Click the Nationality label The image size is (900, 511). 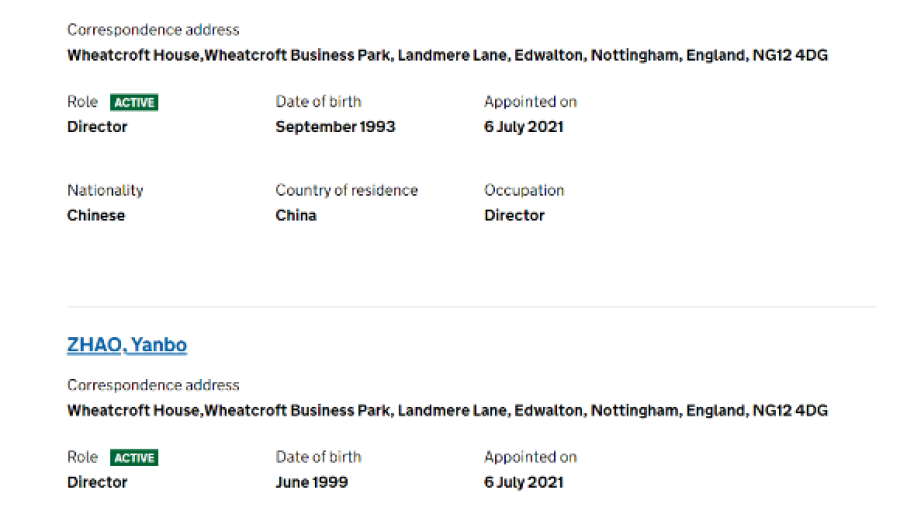(105, 190)
